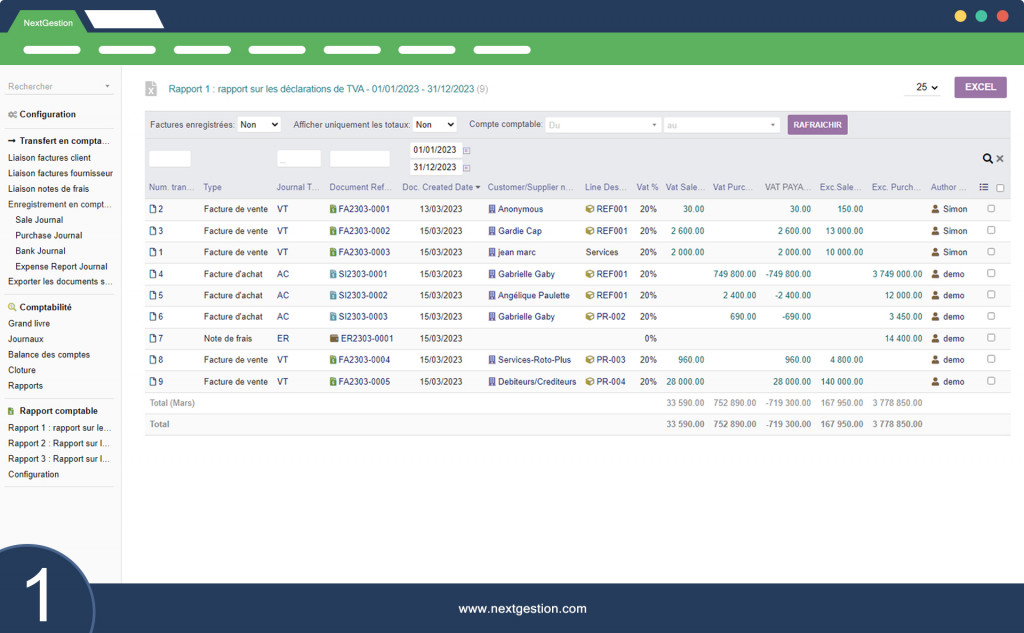Open the column selector list icon
Viewport: 1024px width, 633px height.
984,187
